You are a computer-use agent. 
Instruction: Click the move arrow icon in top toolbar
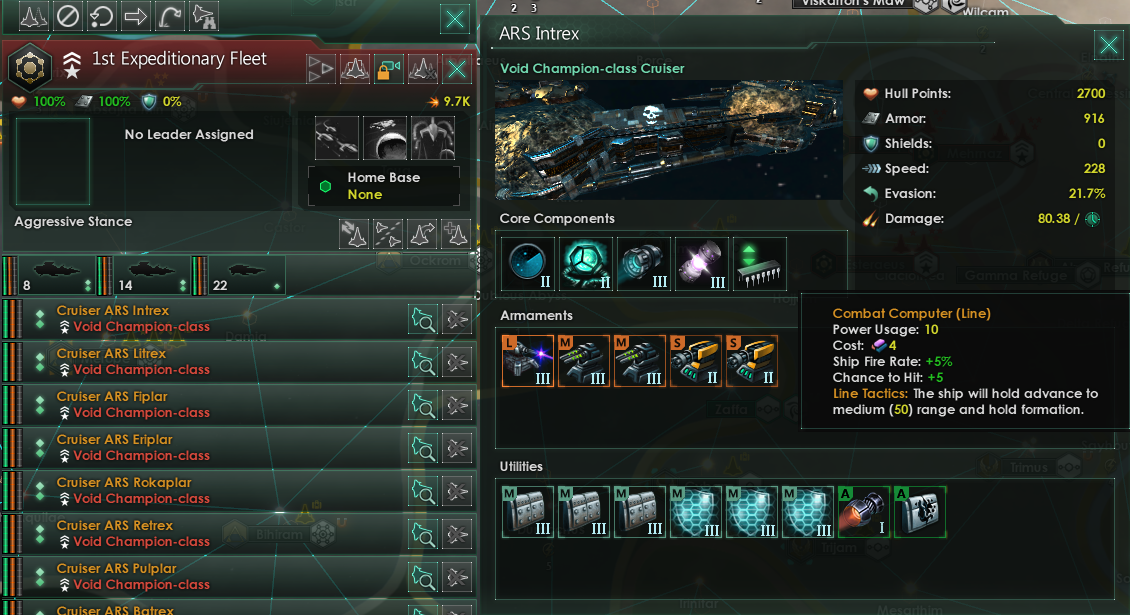point(135,16)
